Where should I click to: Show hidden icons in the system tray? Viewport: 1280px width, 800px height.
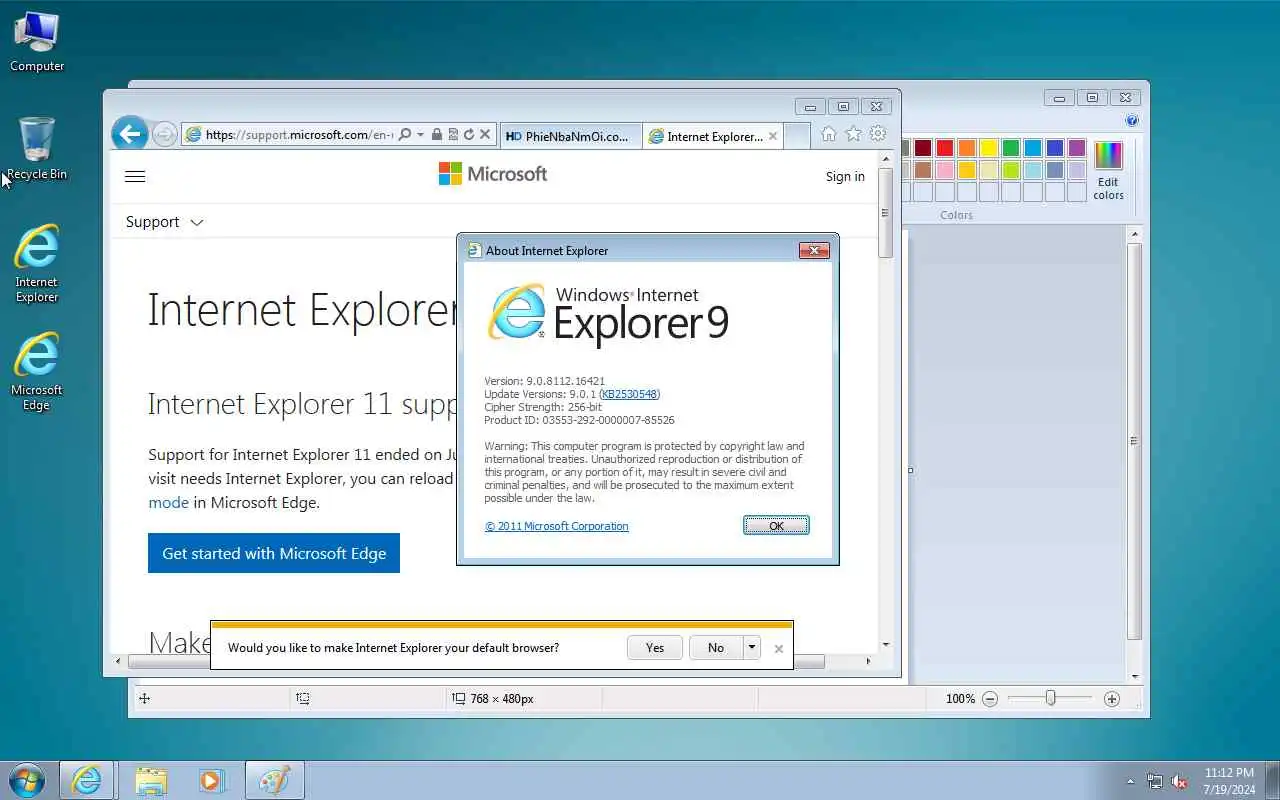pos(1131,781)
